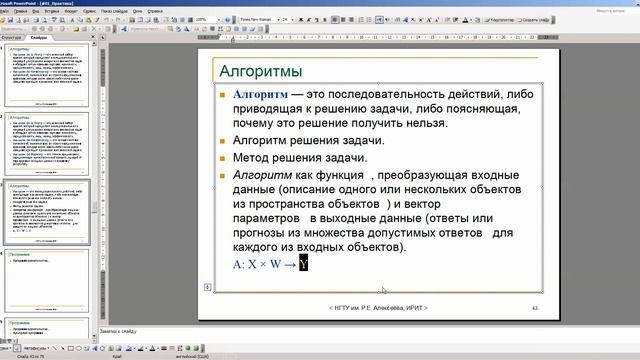Open the Справка menu
Image resolution: width=640 pixels, height=360 pixels.
155,11
